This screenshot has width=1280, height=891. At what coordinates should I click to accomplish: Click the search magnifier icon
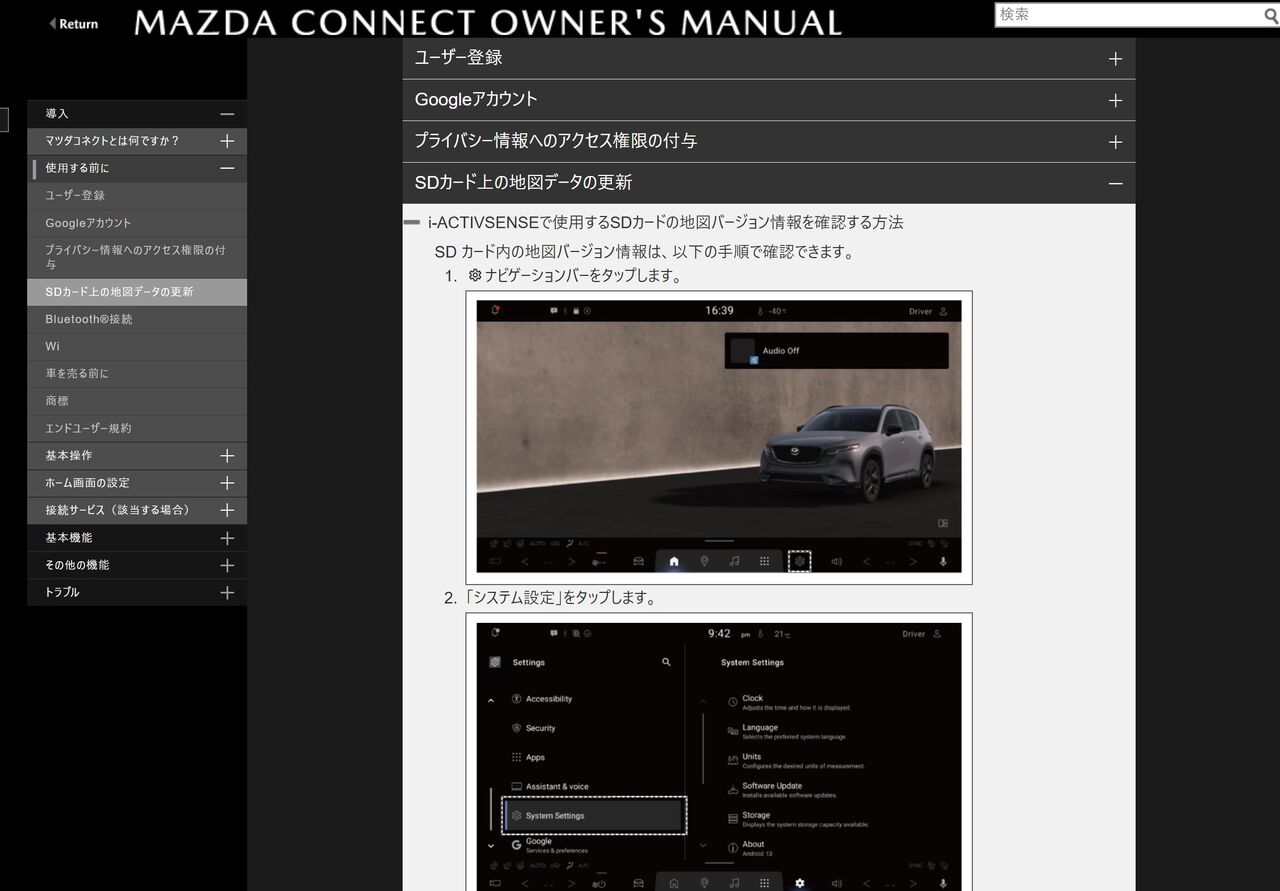click(x=1271, y=15)
